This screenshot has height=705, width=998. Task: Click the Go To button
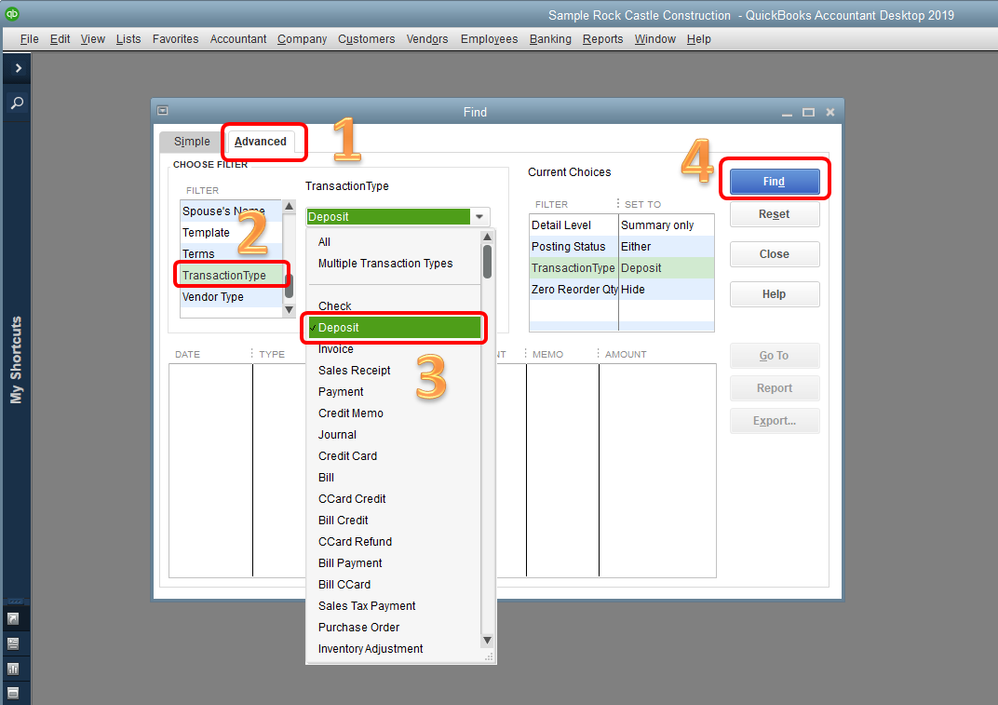[x=774, y=356]
